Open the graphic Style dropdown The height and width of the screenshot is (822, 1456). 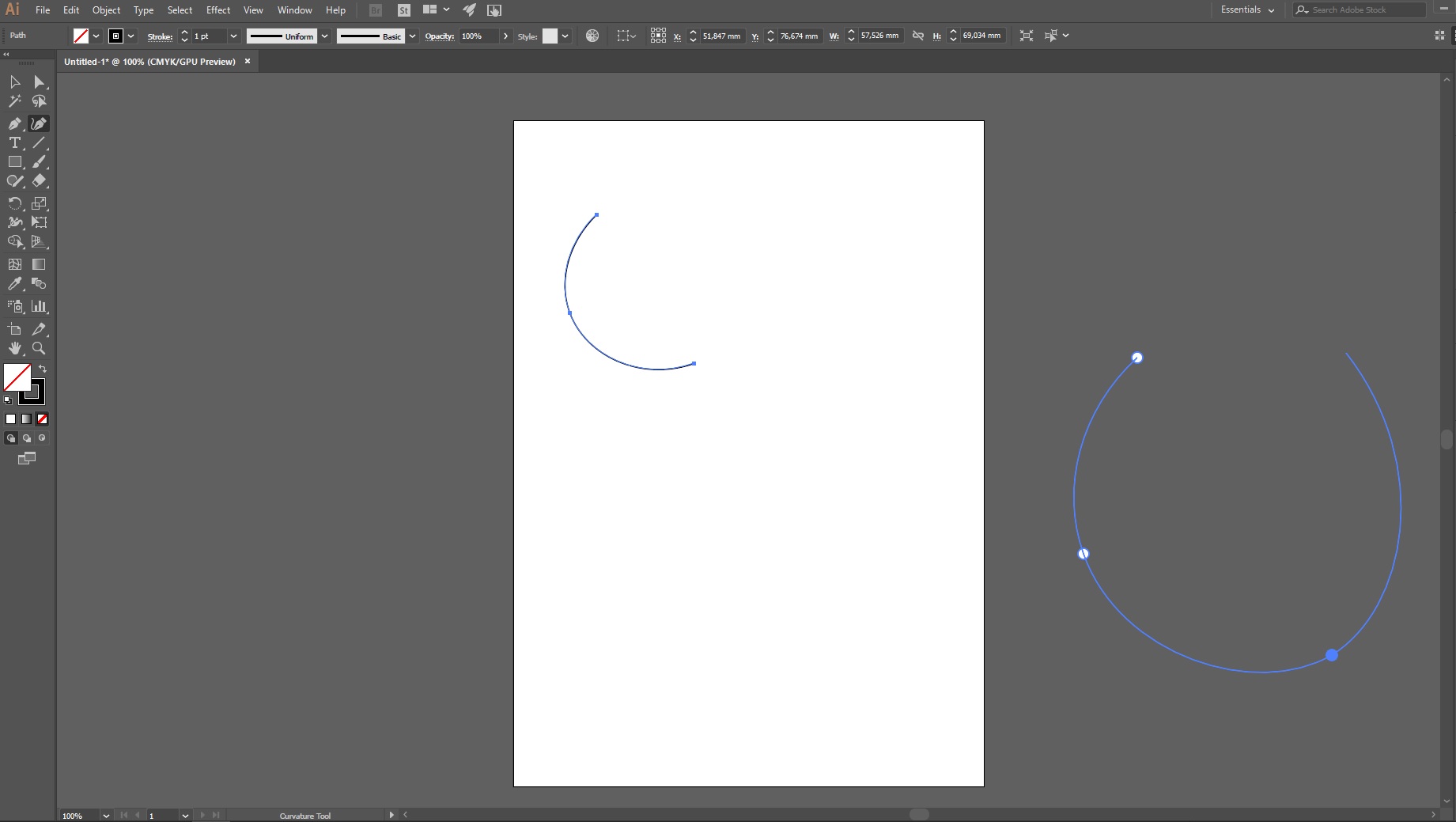pyautogui.click(x=565, y=36)
